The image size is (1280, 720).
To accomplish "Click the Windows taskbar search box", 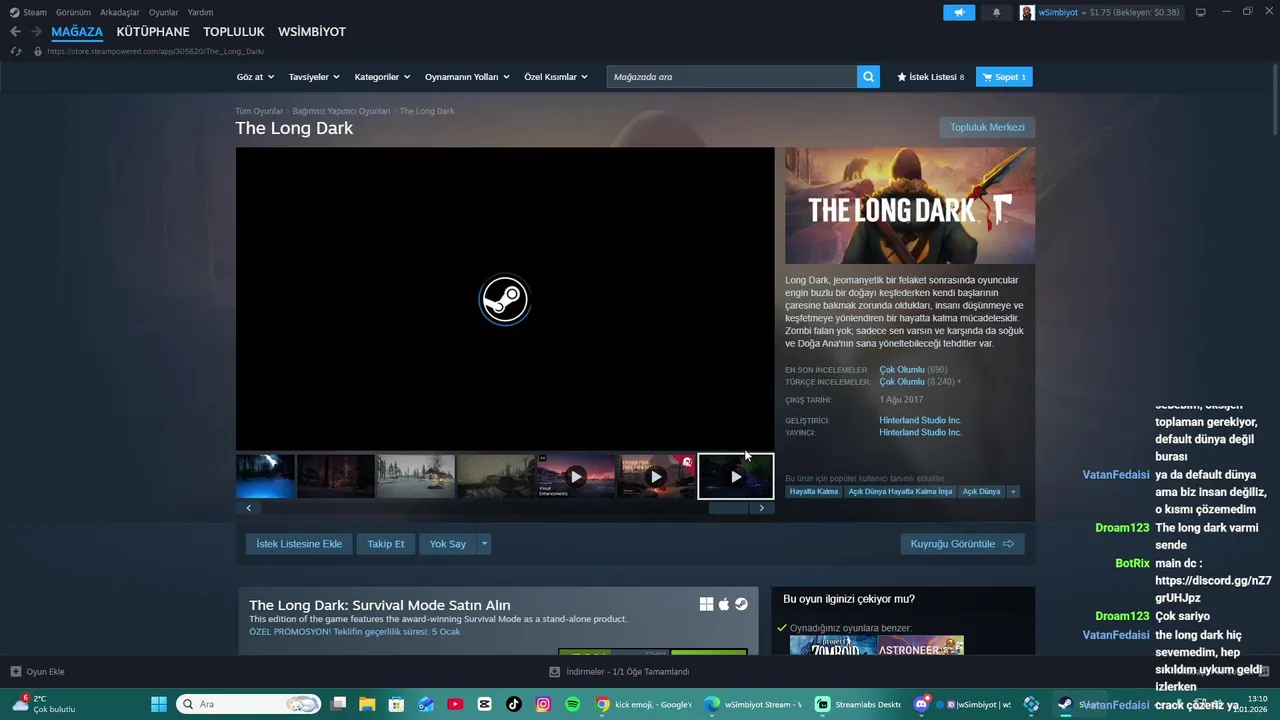I will coord(248,704).
